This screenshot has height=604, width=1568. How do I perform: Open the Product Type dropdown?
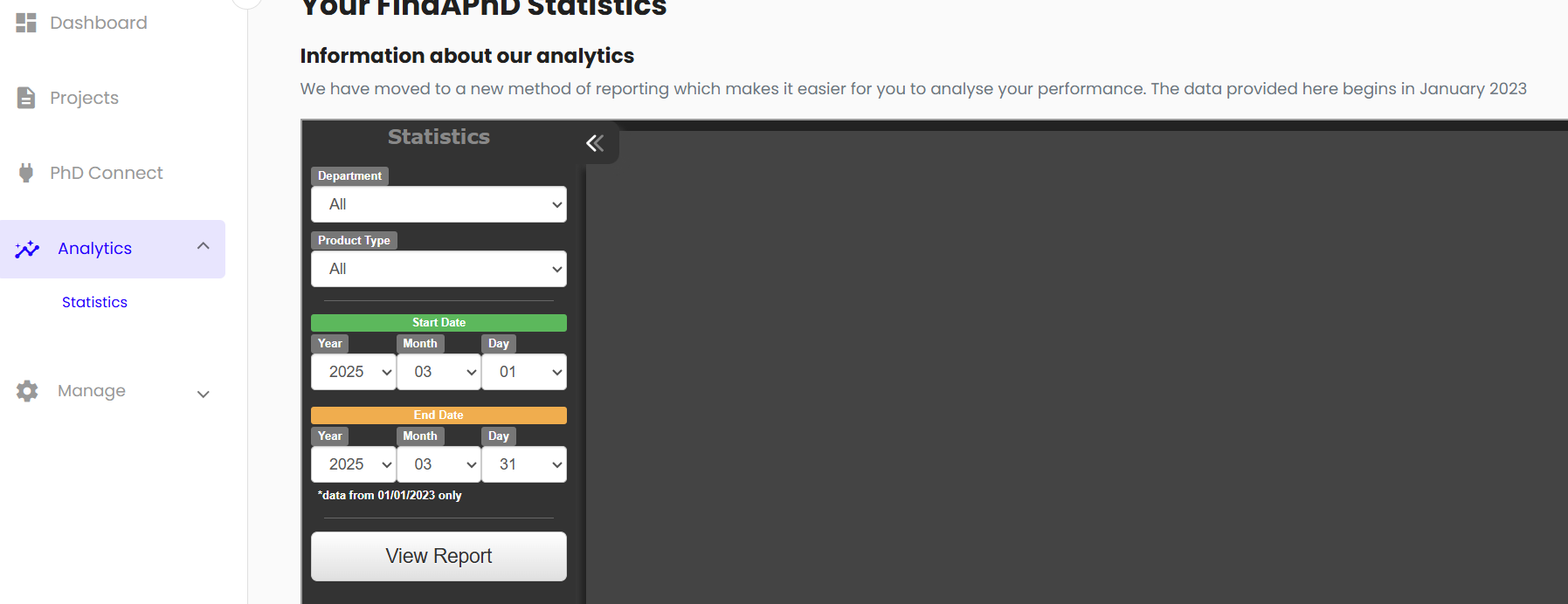pos(438,269)
